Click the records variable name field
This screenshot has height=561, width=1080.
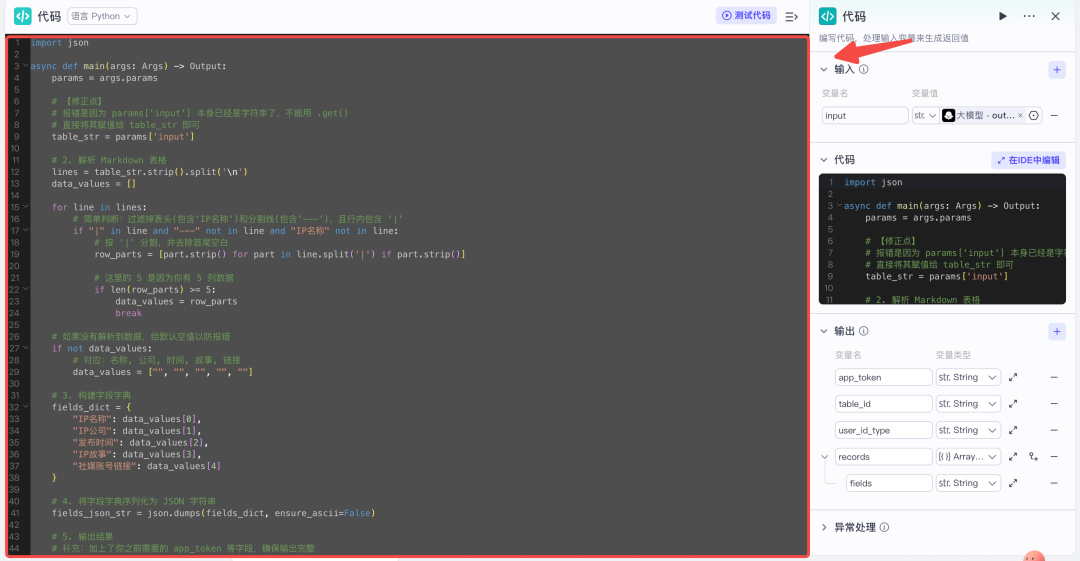coord(883,457)
